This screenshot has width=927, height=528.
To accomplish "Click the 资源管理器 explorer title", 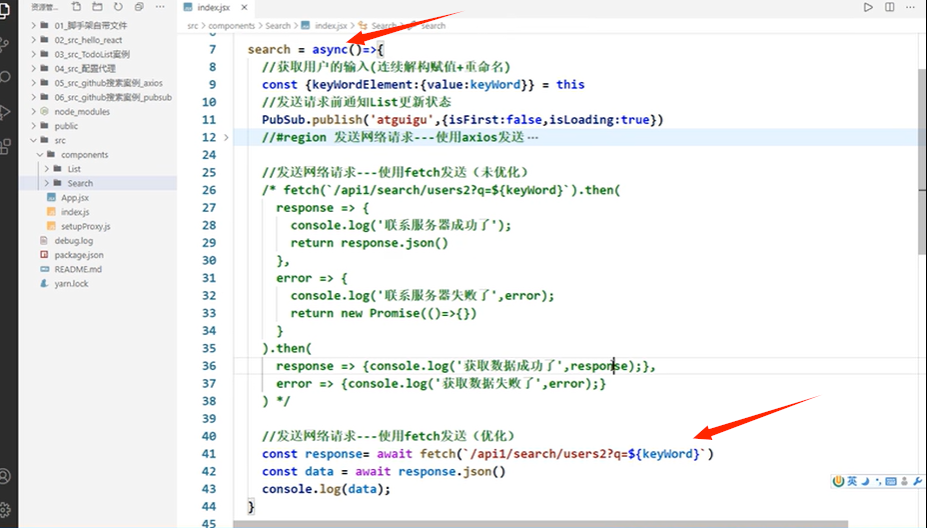I will pyautogui.click(x=44, y=7).
